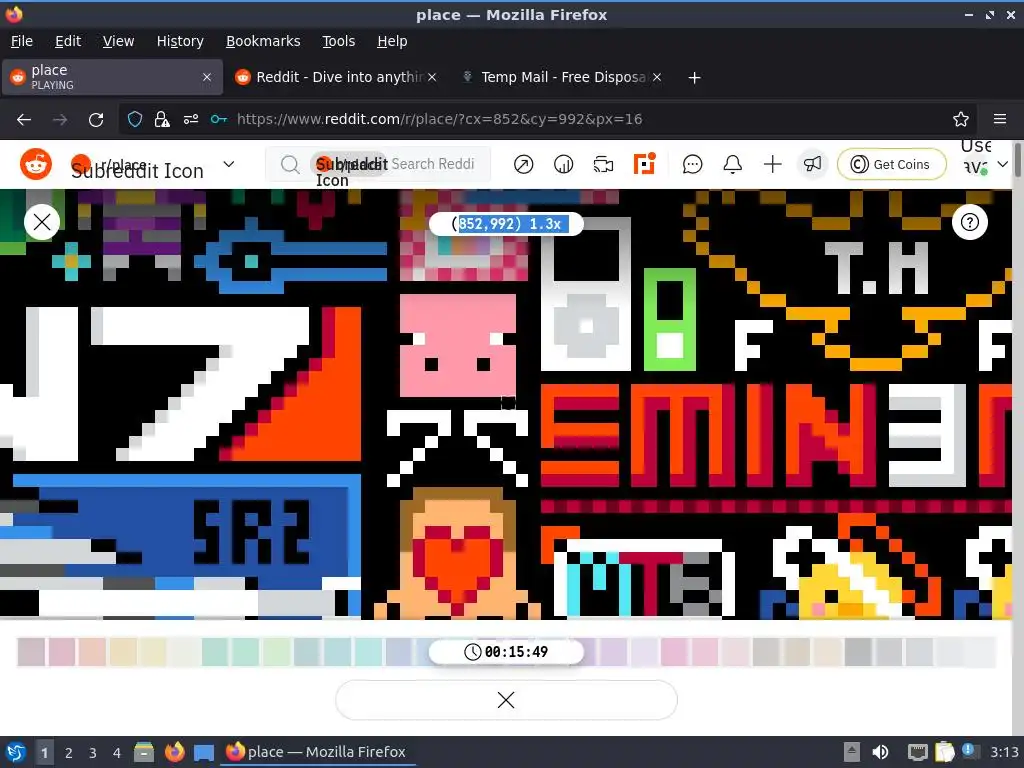Click the megaphone advertise icon

pos(812,164)
